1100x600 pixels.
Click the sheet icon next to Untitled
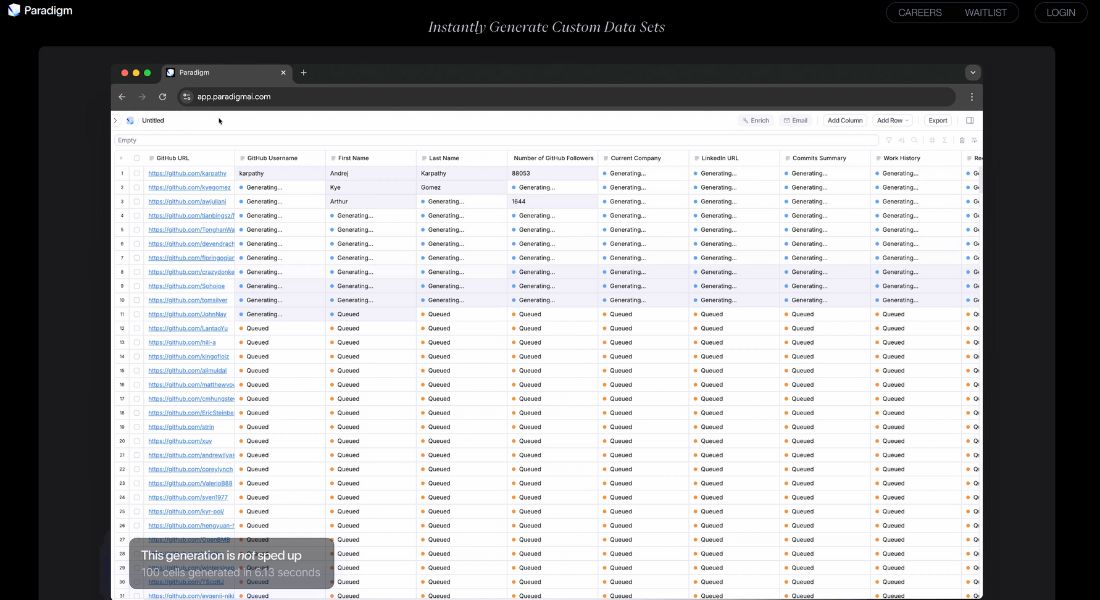pos(130,121)
